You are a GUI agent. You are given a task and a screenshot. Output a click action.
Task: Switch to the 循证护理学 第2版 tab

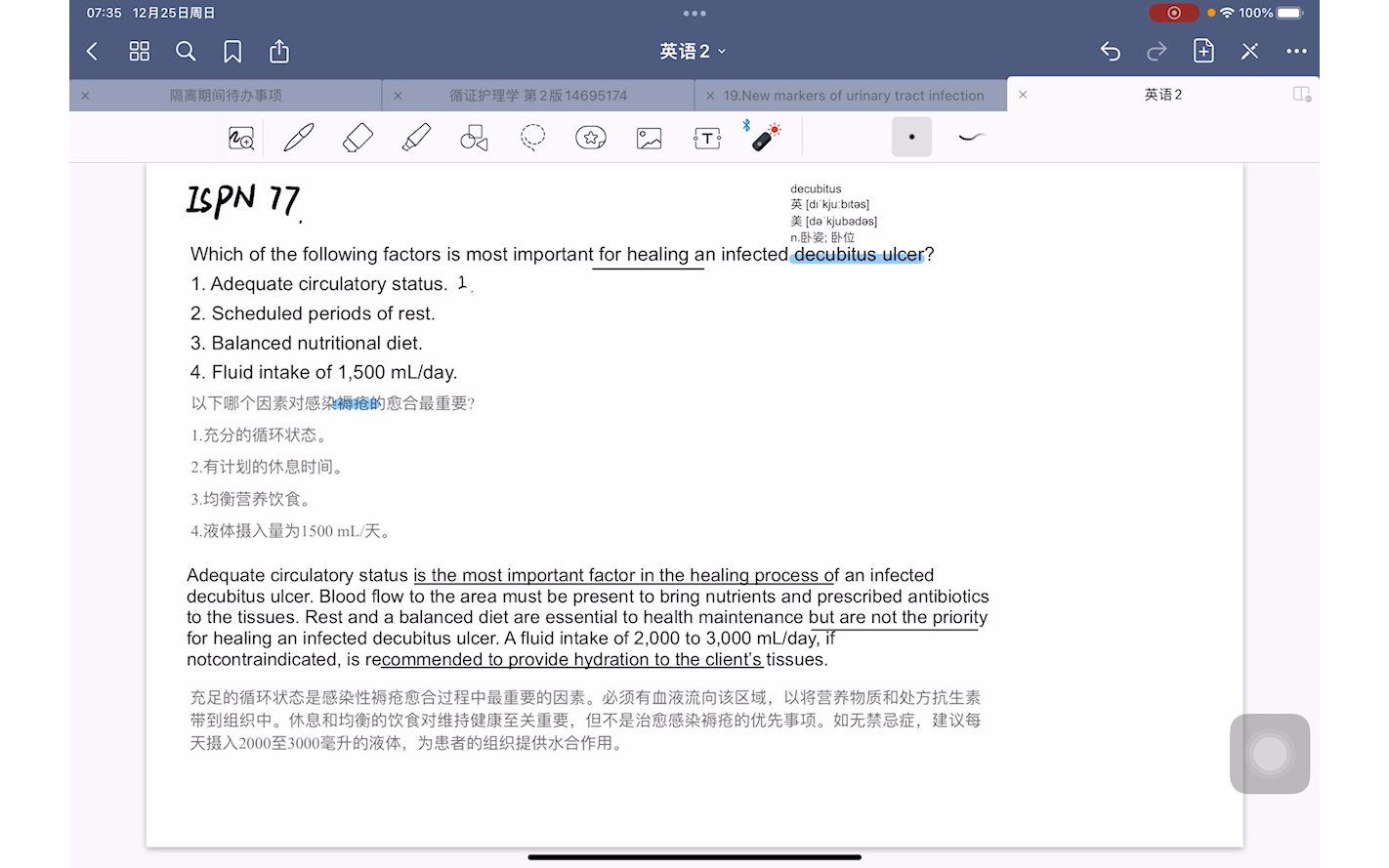[538, 95]
